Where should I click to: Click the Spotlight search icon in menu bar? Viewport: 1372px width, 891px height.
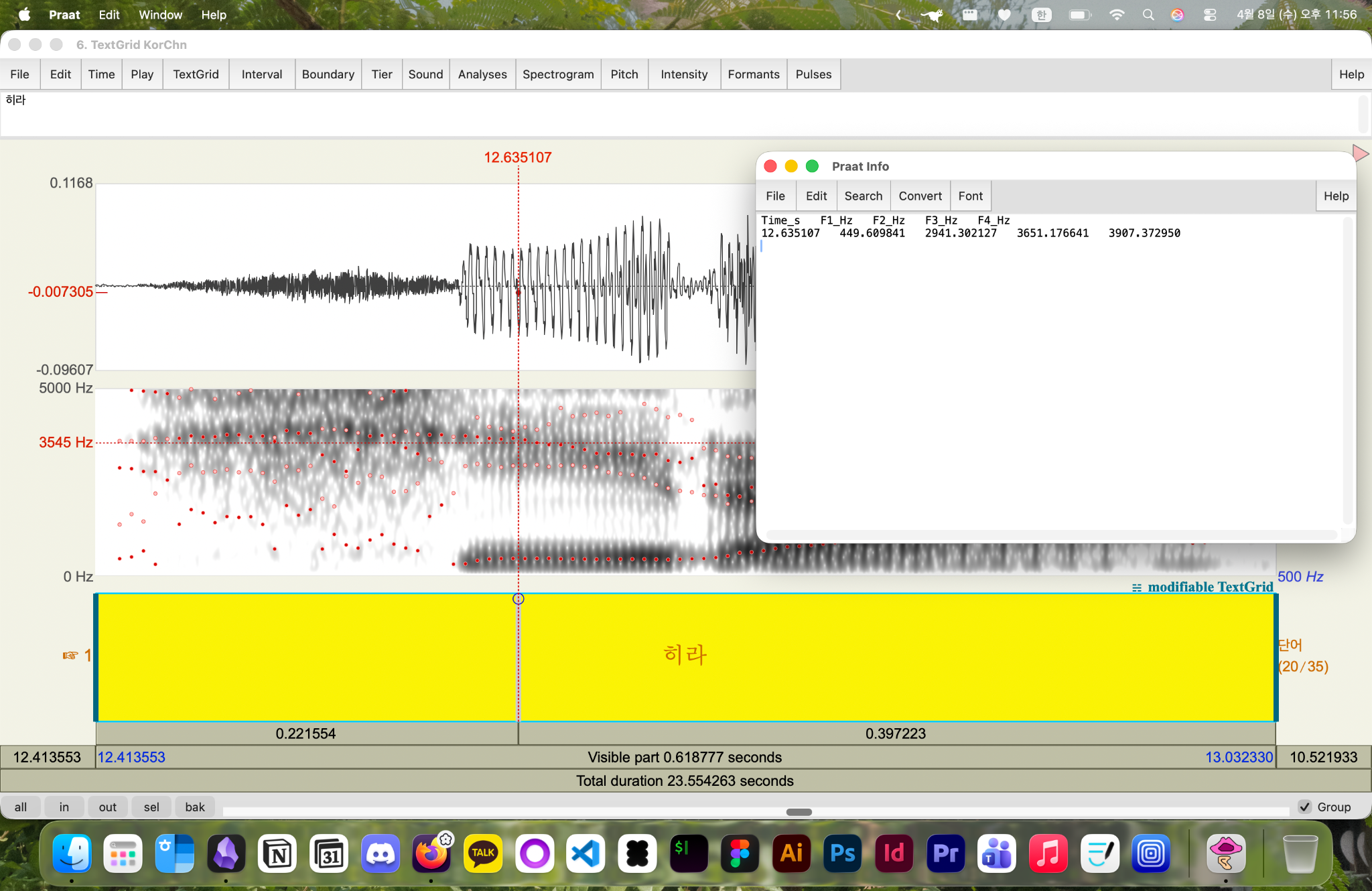coord(1148,15)
